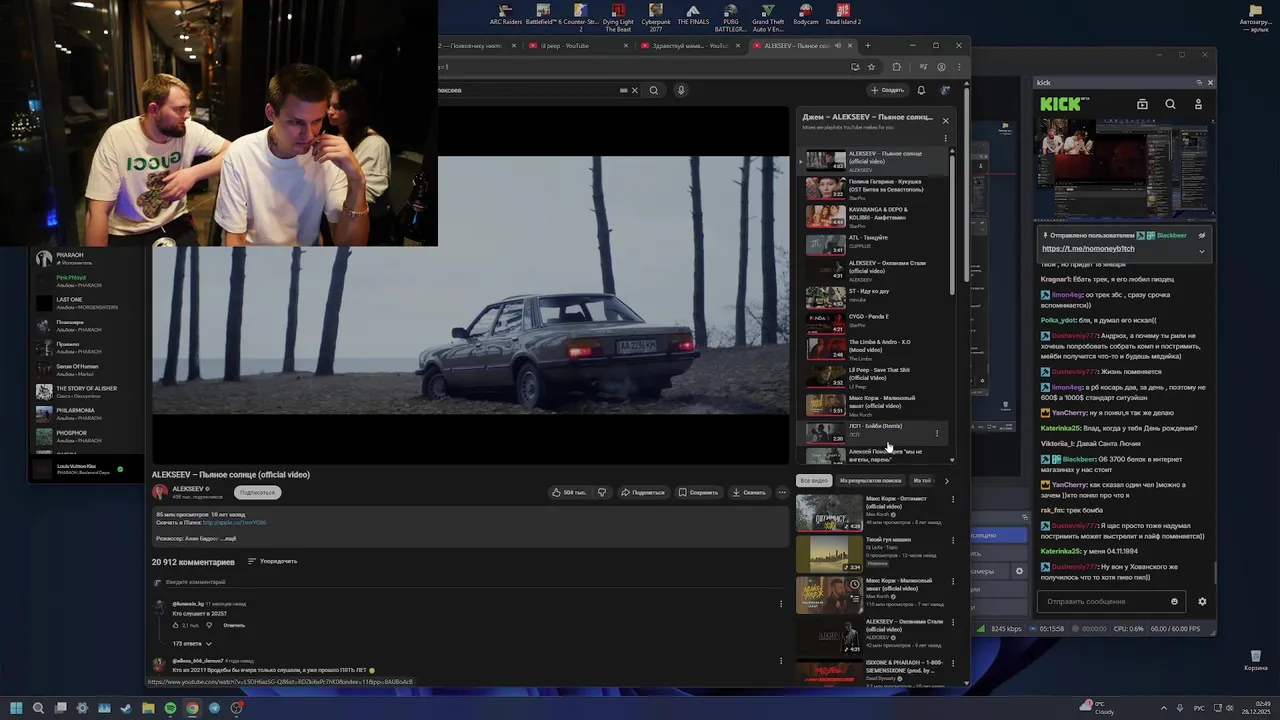Open Windows Start menu
The width and height of the screenshot is (1280, 720).
coord(16,708)
